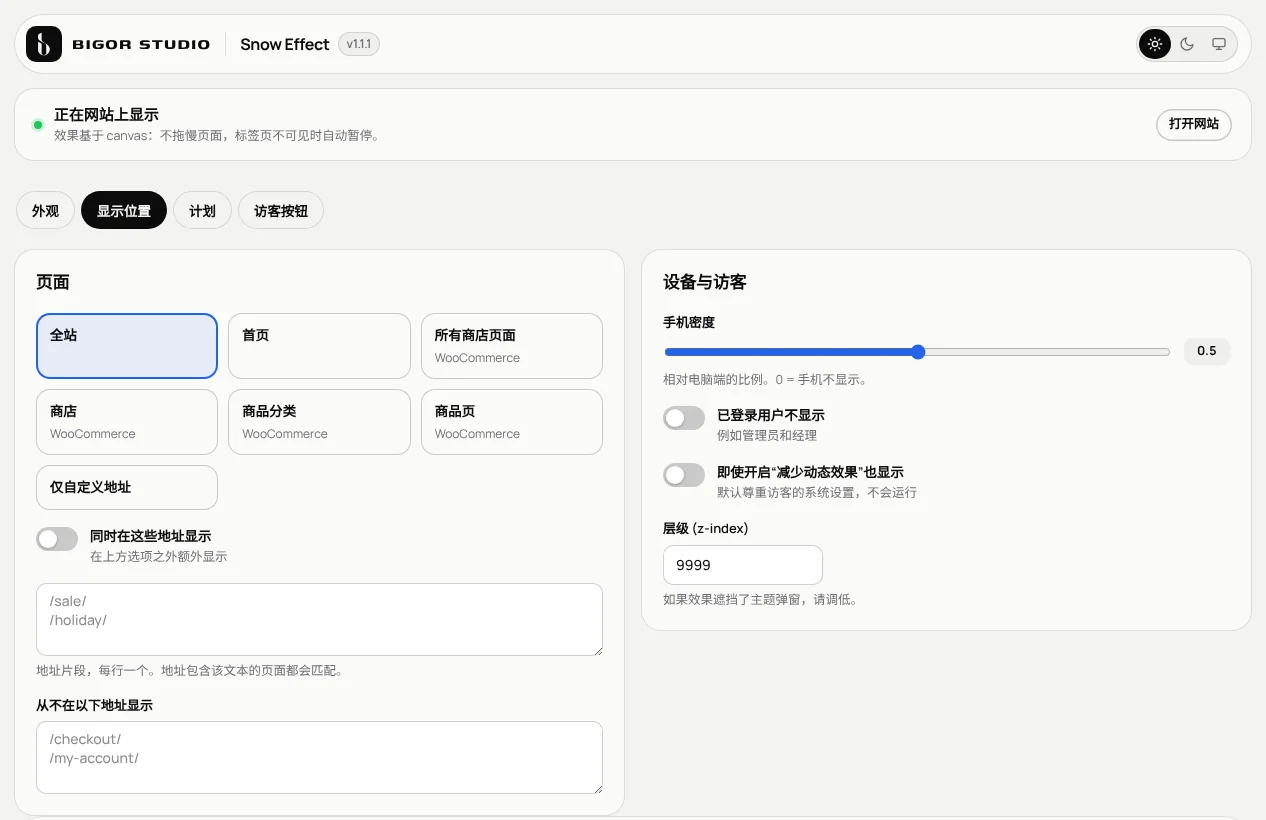The height and width of the screenshot is (820, 1266).
Task: Enable 已登录用户不显示 toggle
Action: pyautogui.click(x=684, y=418)
